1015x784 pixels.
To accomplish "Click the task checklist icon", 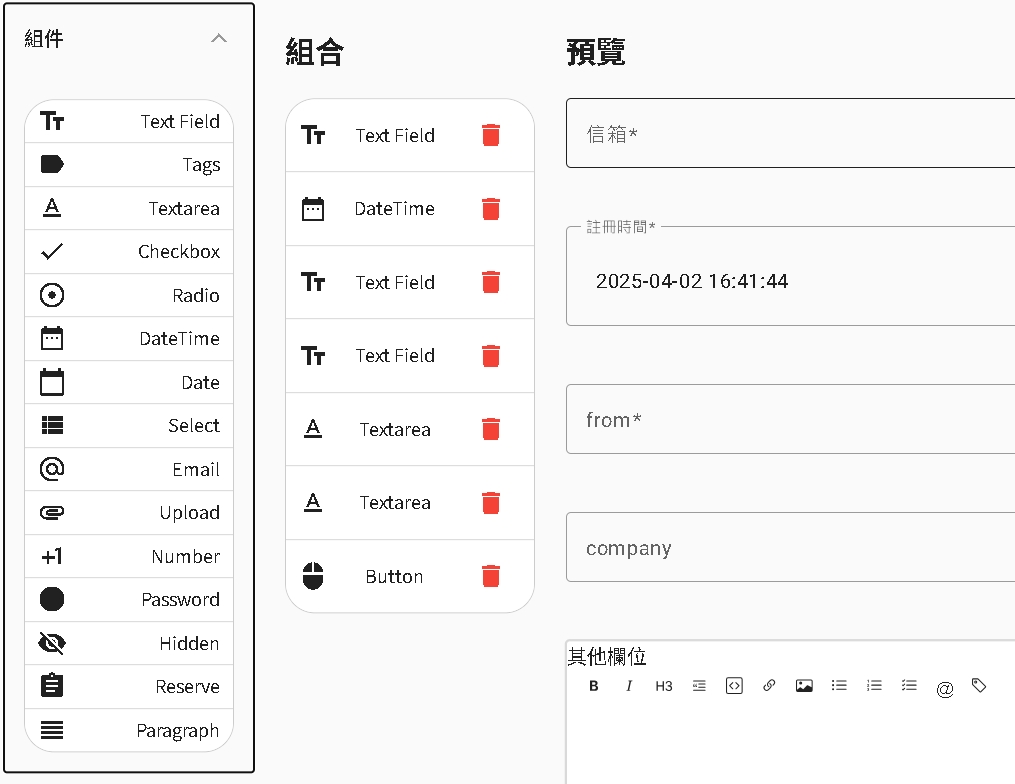I will [909, 686].
